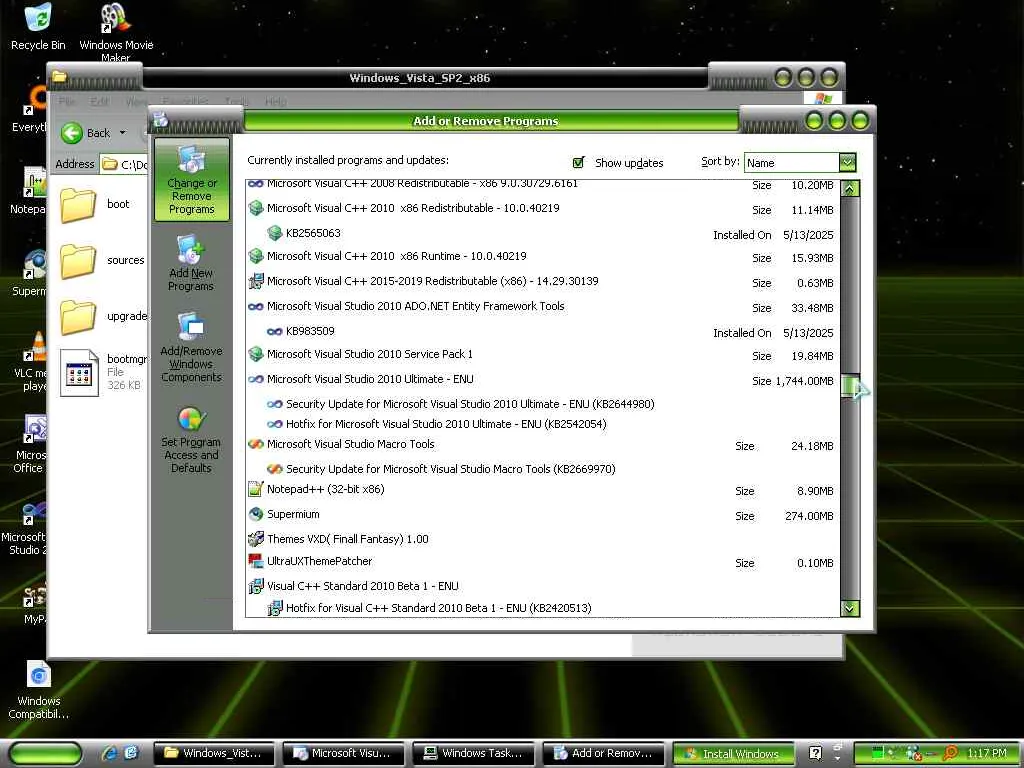The height and width of the screenshot is (768, 1024).
Task: Click Visual Studio Macro Tools icon
Action: (x=256, y=445)
